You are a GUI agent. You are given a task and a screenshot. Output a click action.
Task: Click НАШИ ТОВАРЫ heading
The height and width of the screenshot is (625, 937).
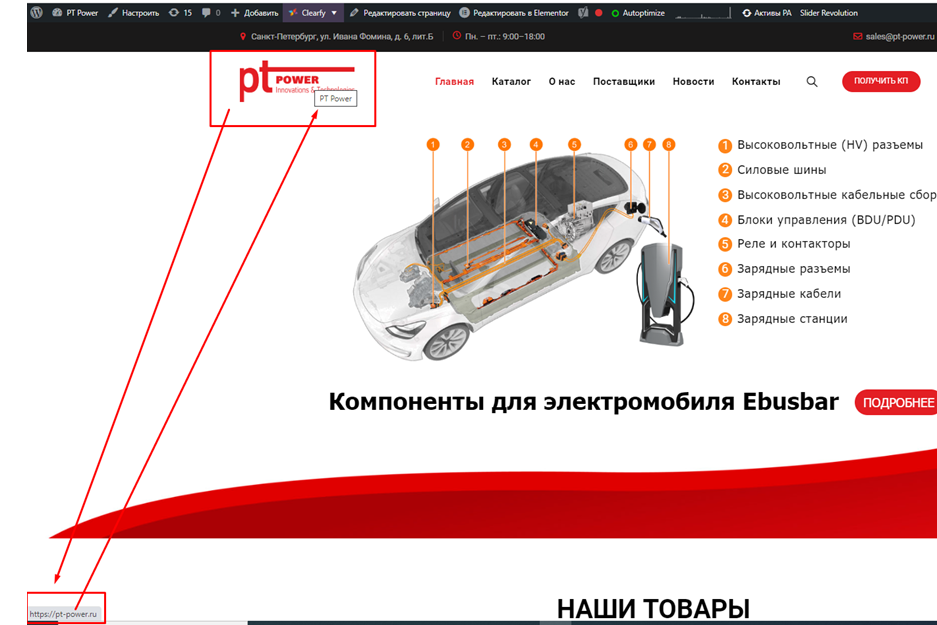pos(653,609)
